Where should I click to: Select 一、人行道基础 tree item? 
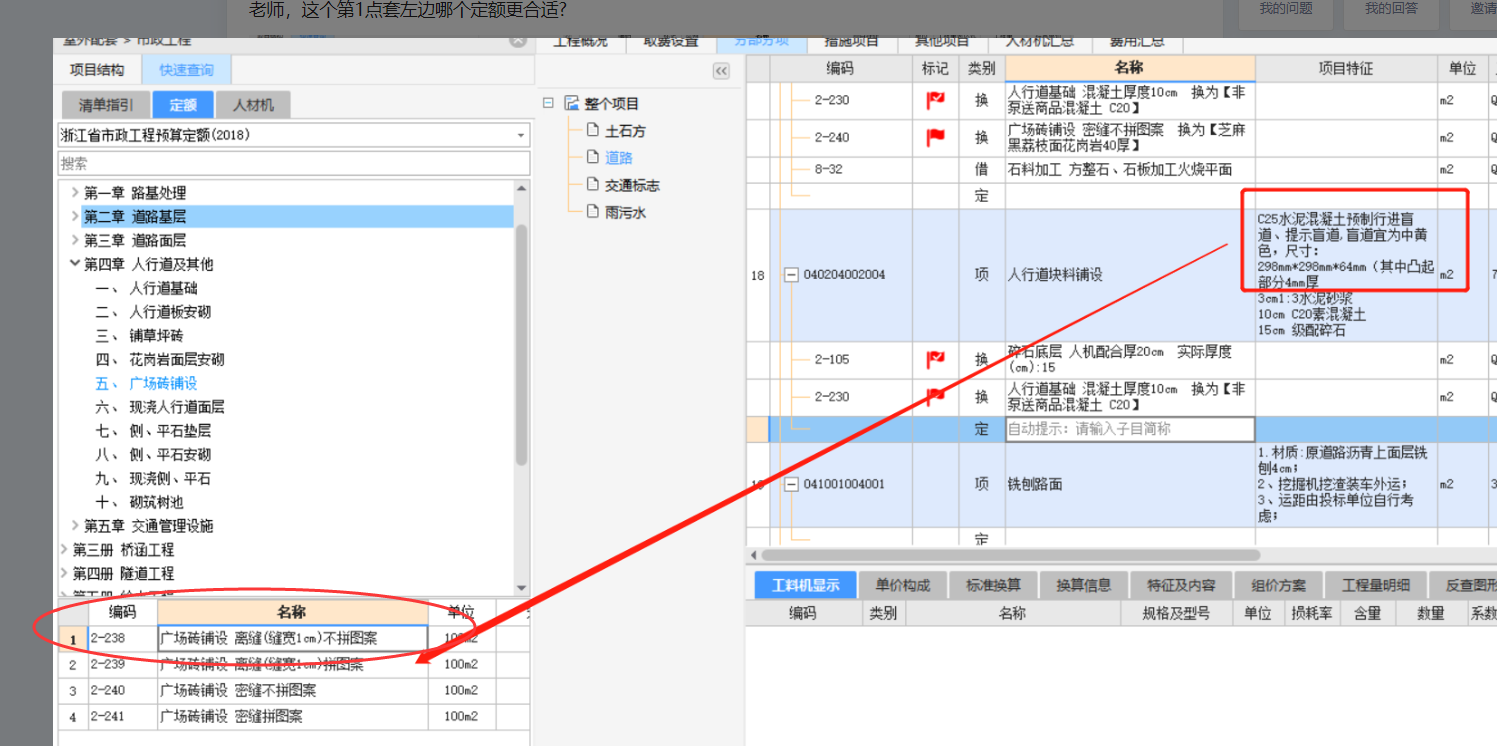pos(147,288)
